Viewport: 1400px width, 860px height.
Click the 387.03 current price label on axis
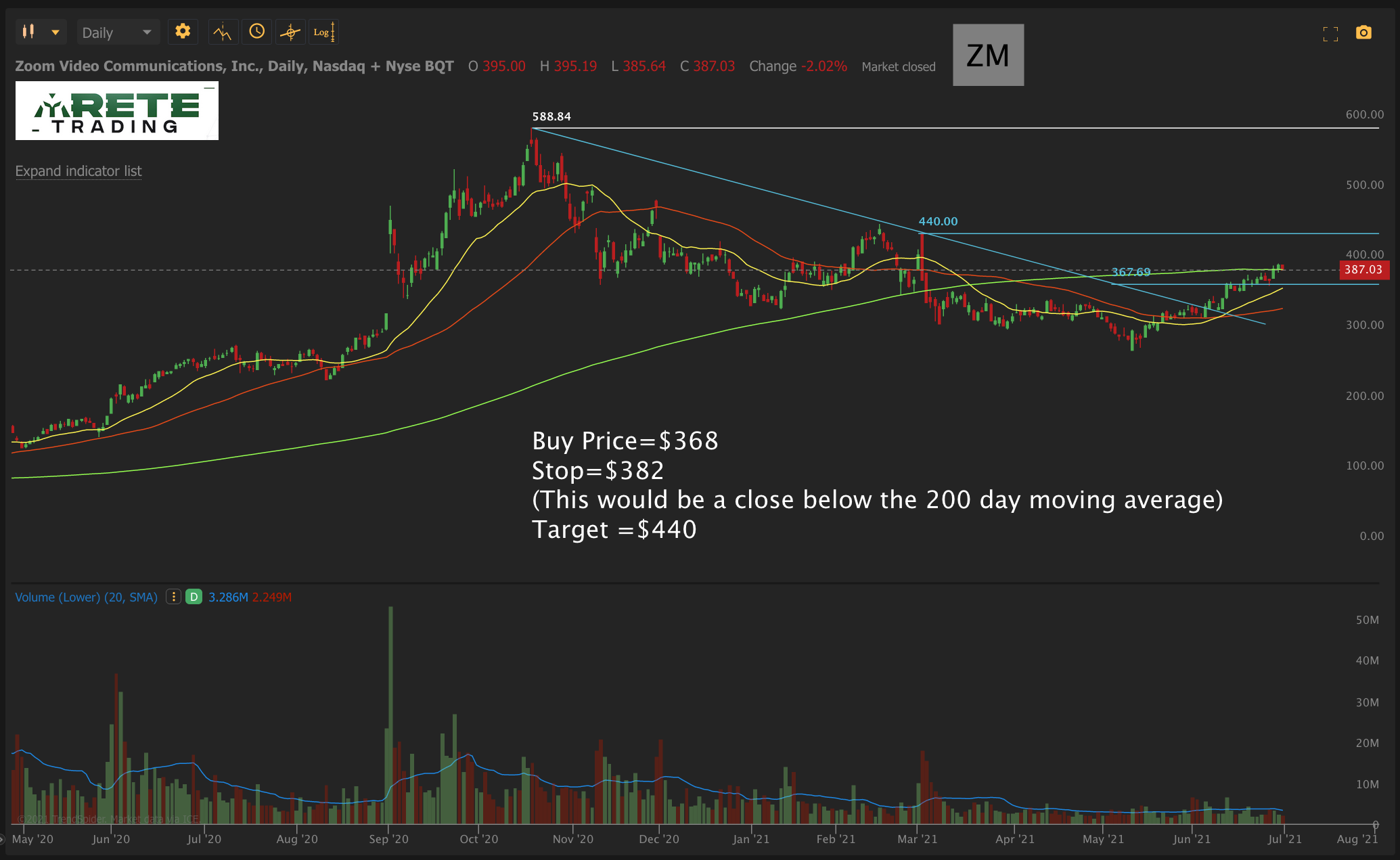[x=1363, y=270]
